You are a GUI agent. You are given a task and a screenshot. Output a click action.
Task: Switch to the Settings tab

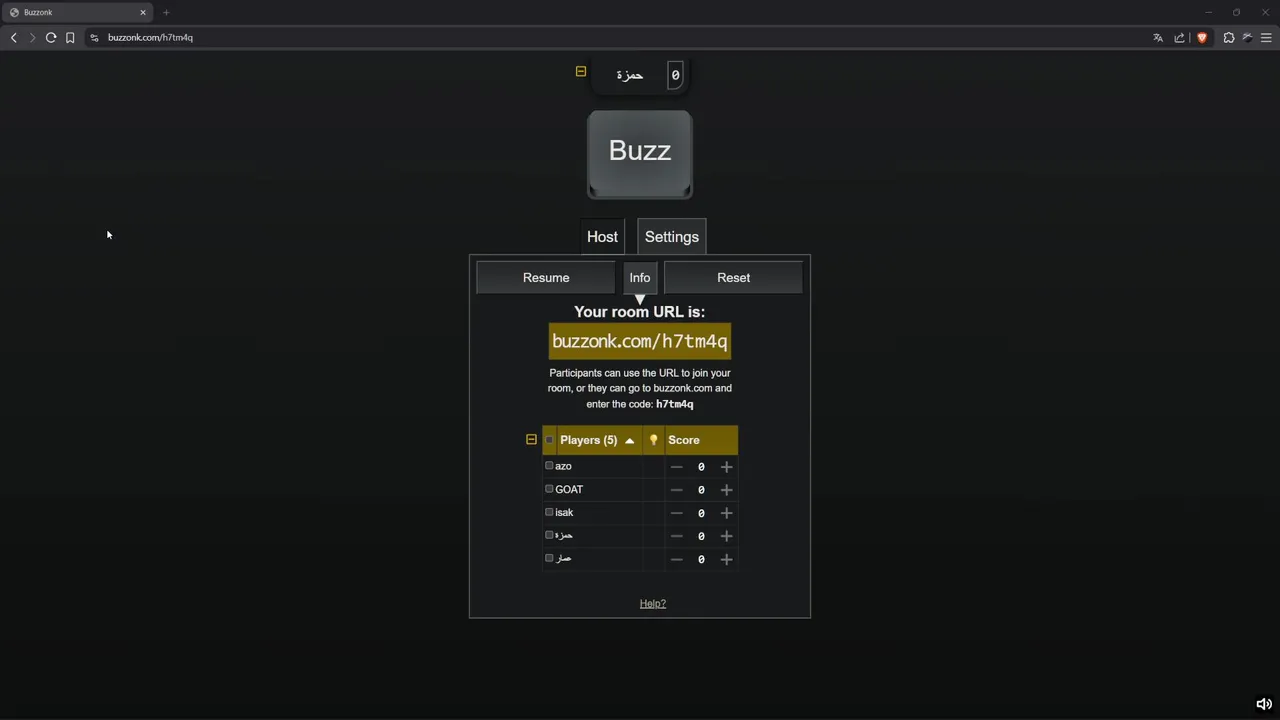tap(672, 237)
